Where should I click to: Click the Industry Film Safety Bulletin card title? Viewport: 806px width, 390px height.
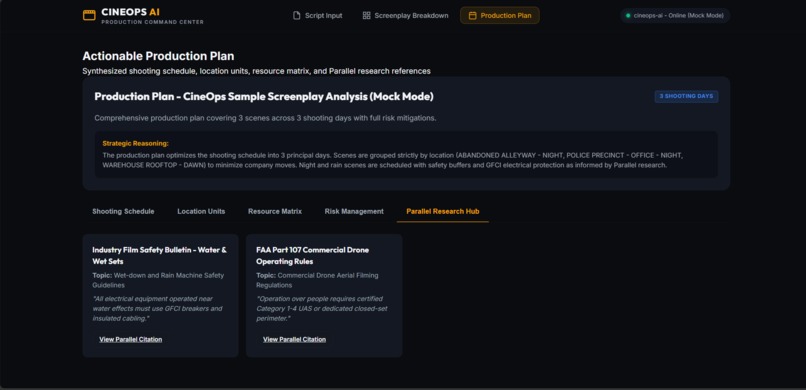[159, 255]
